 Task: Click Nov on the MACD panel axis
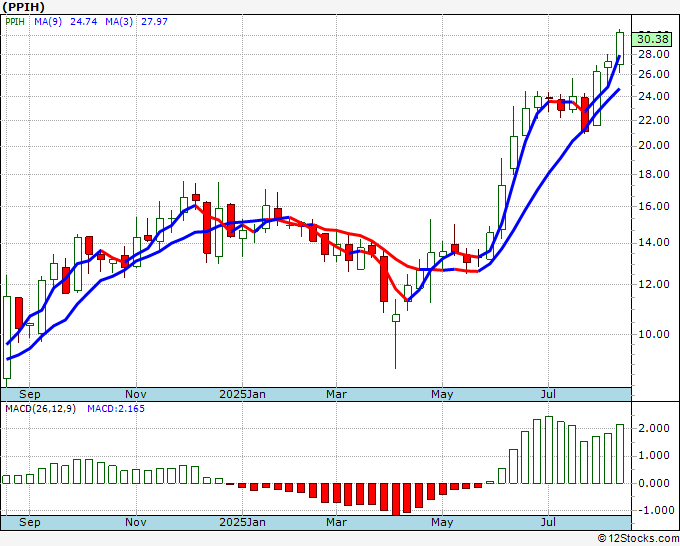point(136,522)
